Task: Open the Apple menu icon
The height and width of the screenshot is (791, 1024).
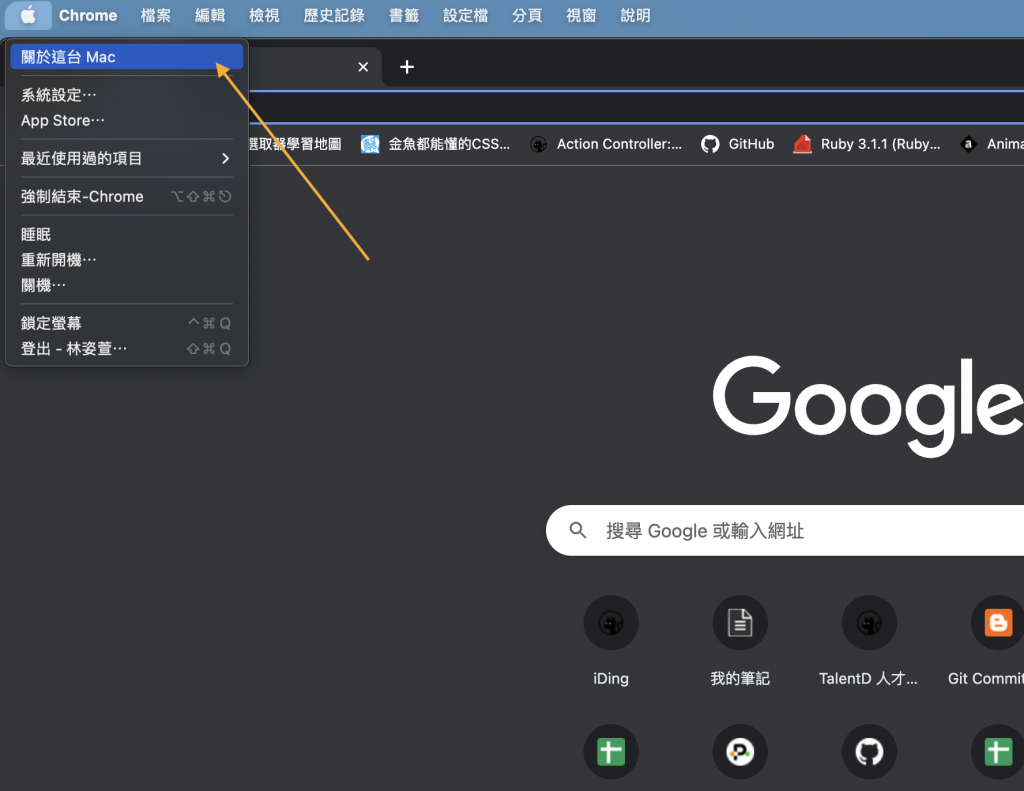Action: (x=28, y=15)
